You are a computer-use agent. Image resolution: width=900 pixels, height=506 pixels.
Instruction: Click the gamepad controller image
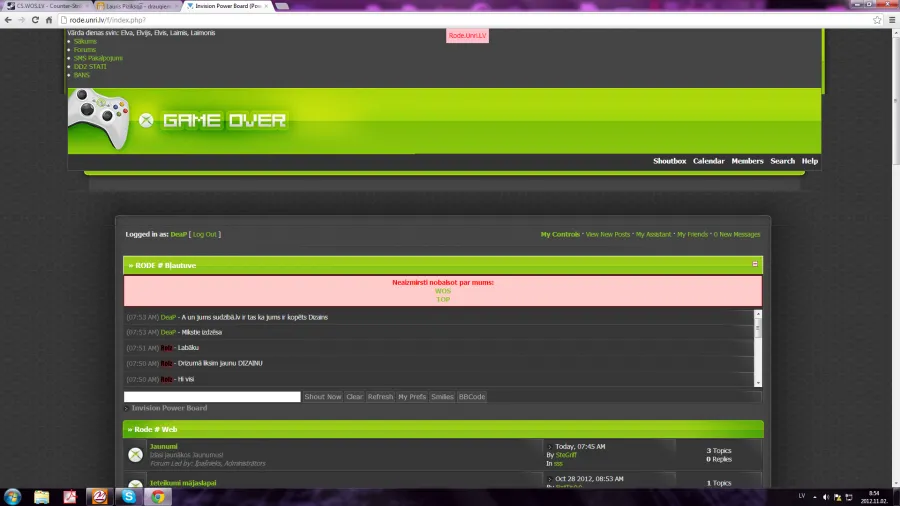click(99, 119)
